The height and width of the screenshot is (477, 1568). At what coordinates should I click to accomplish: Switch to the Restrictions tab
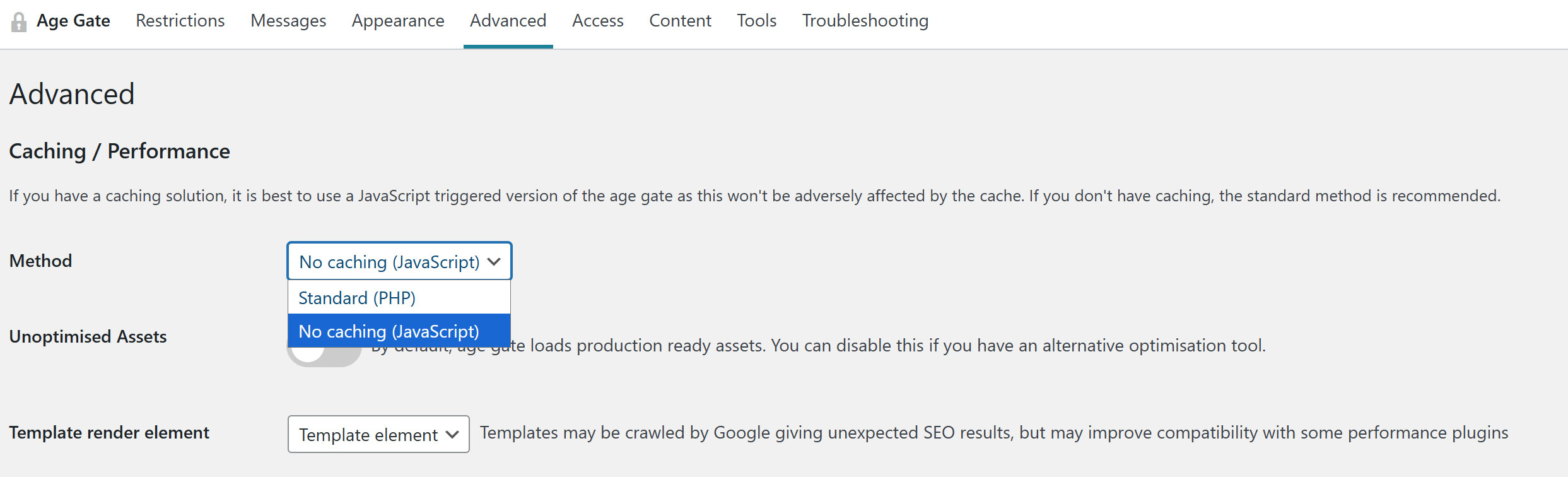[x=180, y=21]
